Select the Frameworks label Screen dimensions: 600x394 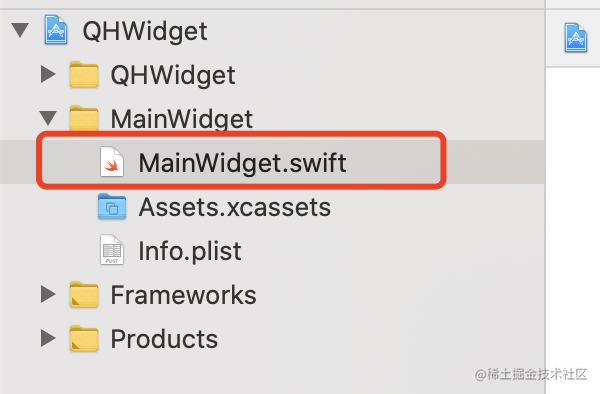(183, 295)
